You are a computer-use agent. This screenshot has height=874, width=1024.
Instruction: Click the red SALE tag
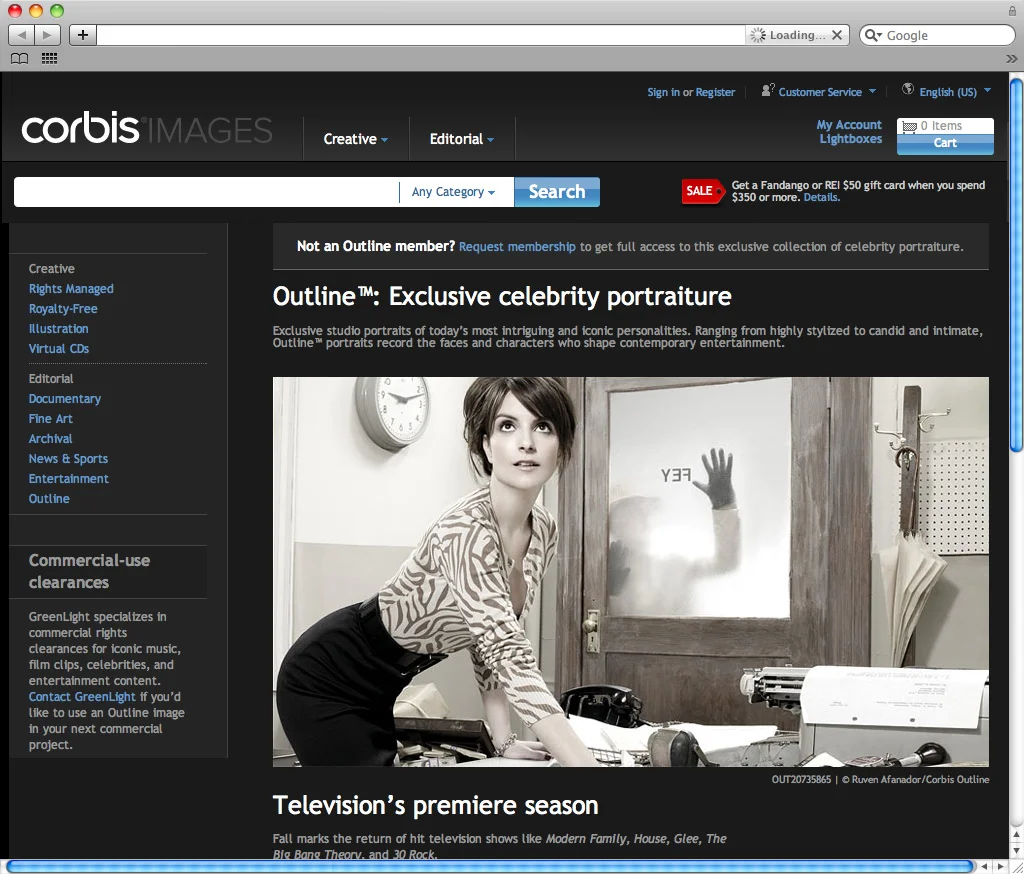pos(703,191)
